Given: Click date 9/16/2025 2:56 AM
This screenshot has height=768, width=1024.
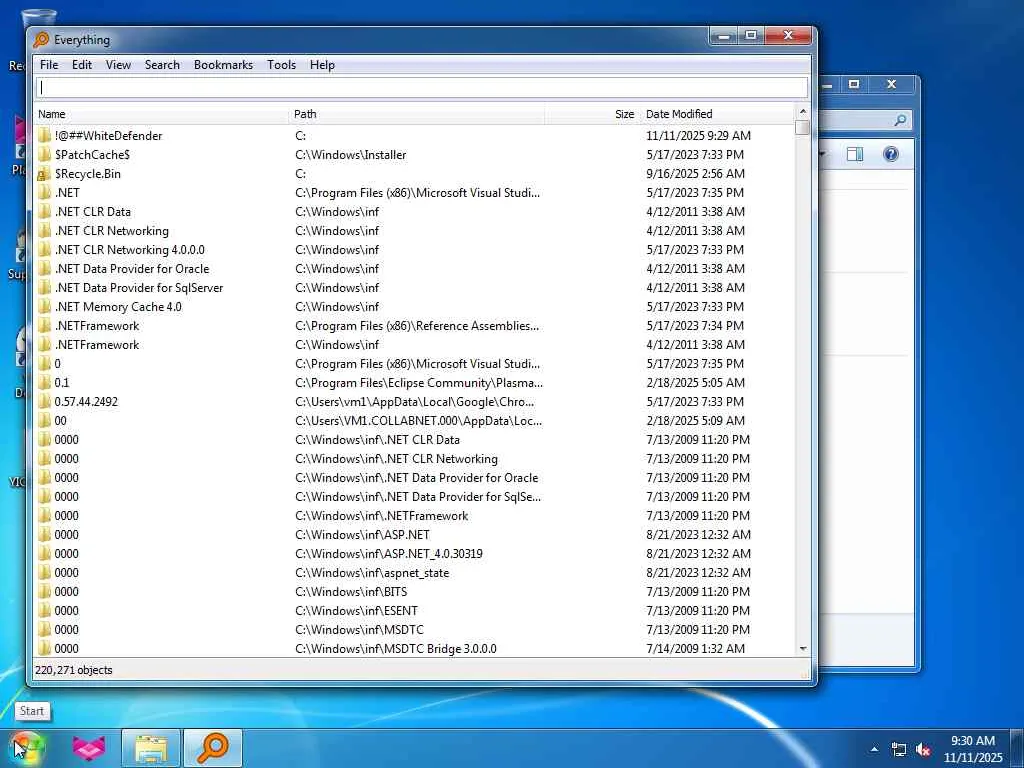Looking at the screenshot, I should 696,174.
